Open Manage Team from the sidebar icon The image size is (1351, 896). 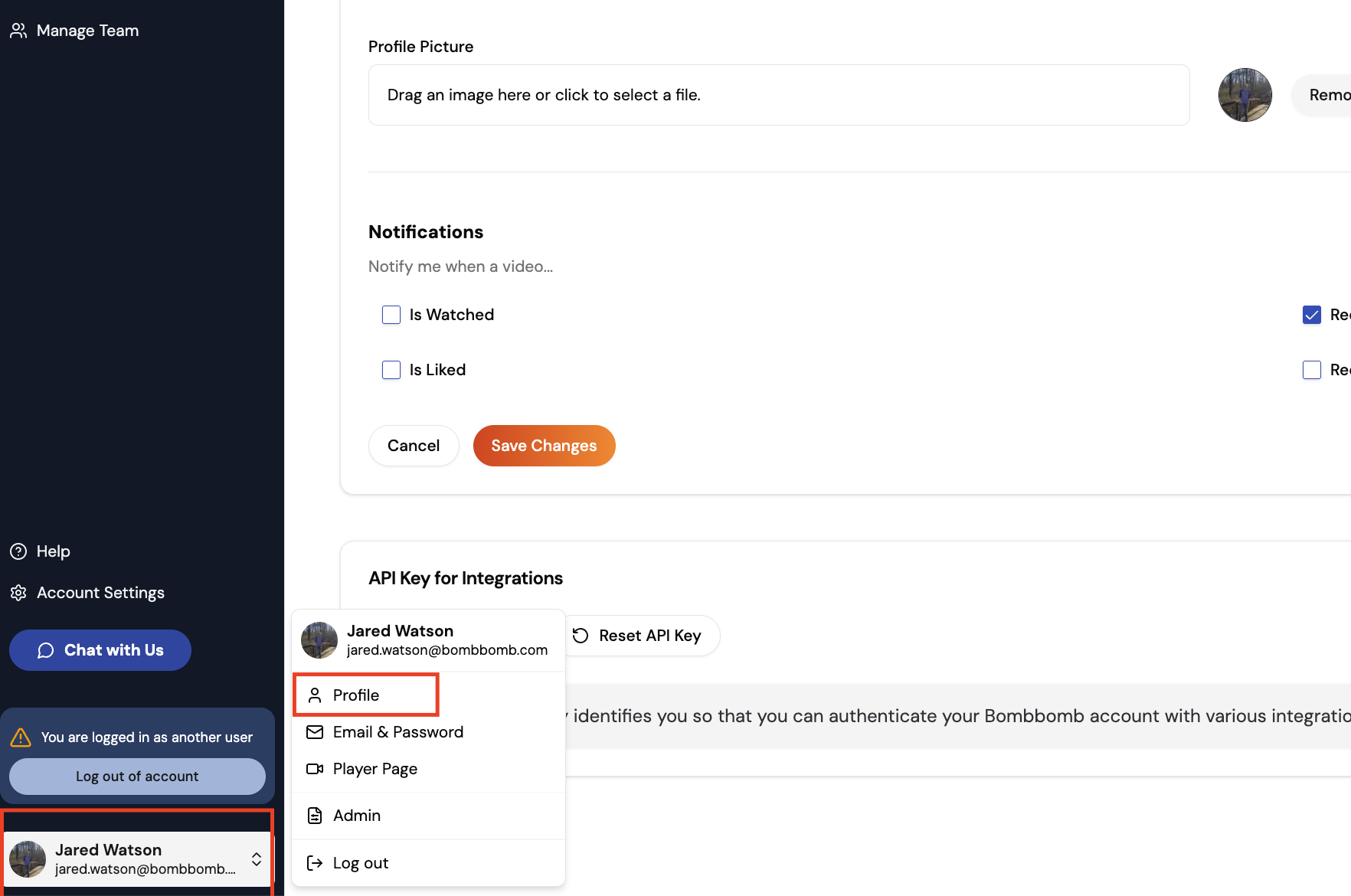tap(18, 30)
